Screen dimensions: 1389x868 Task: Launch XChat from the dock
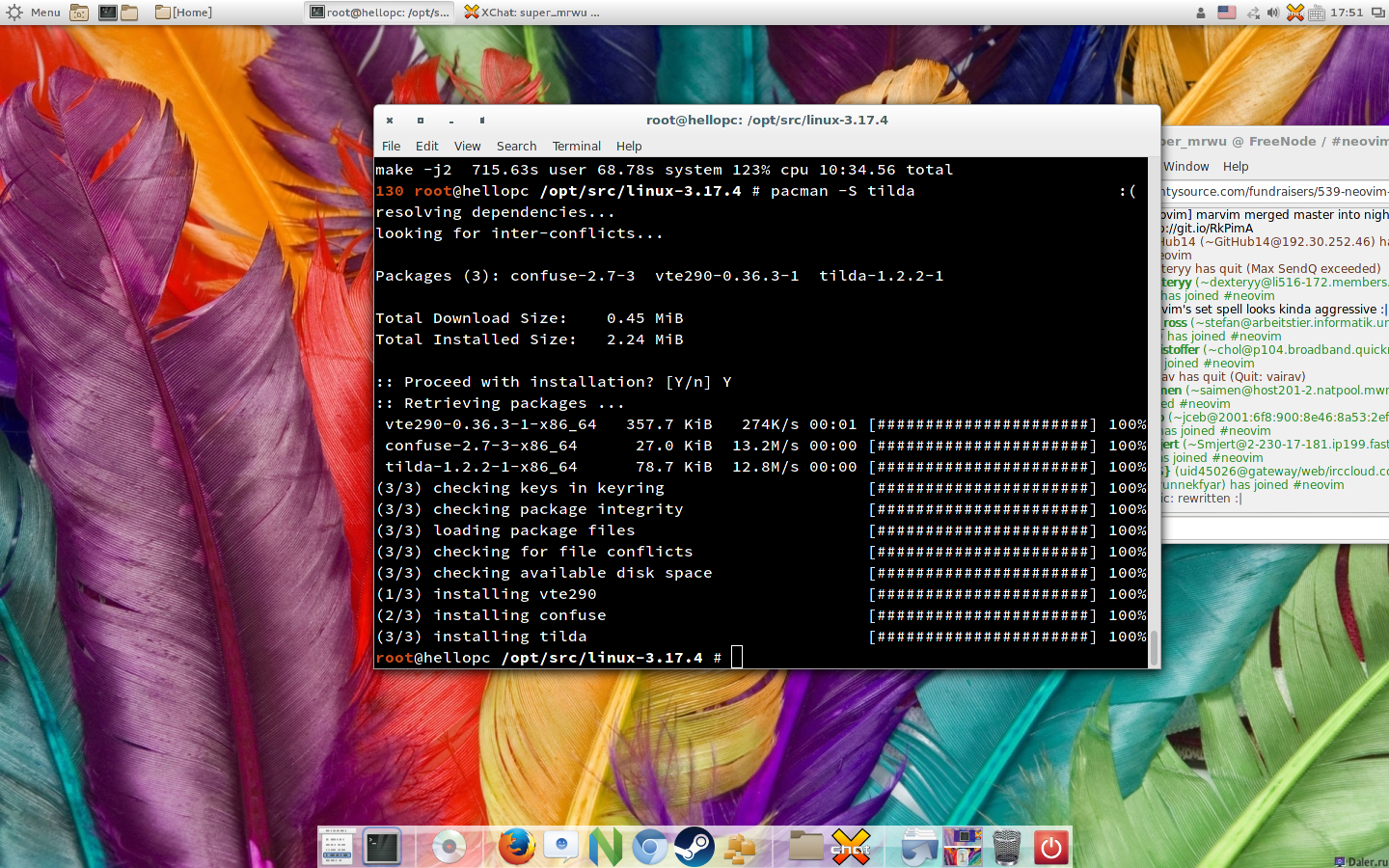[851, 847]
